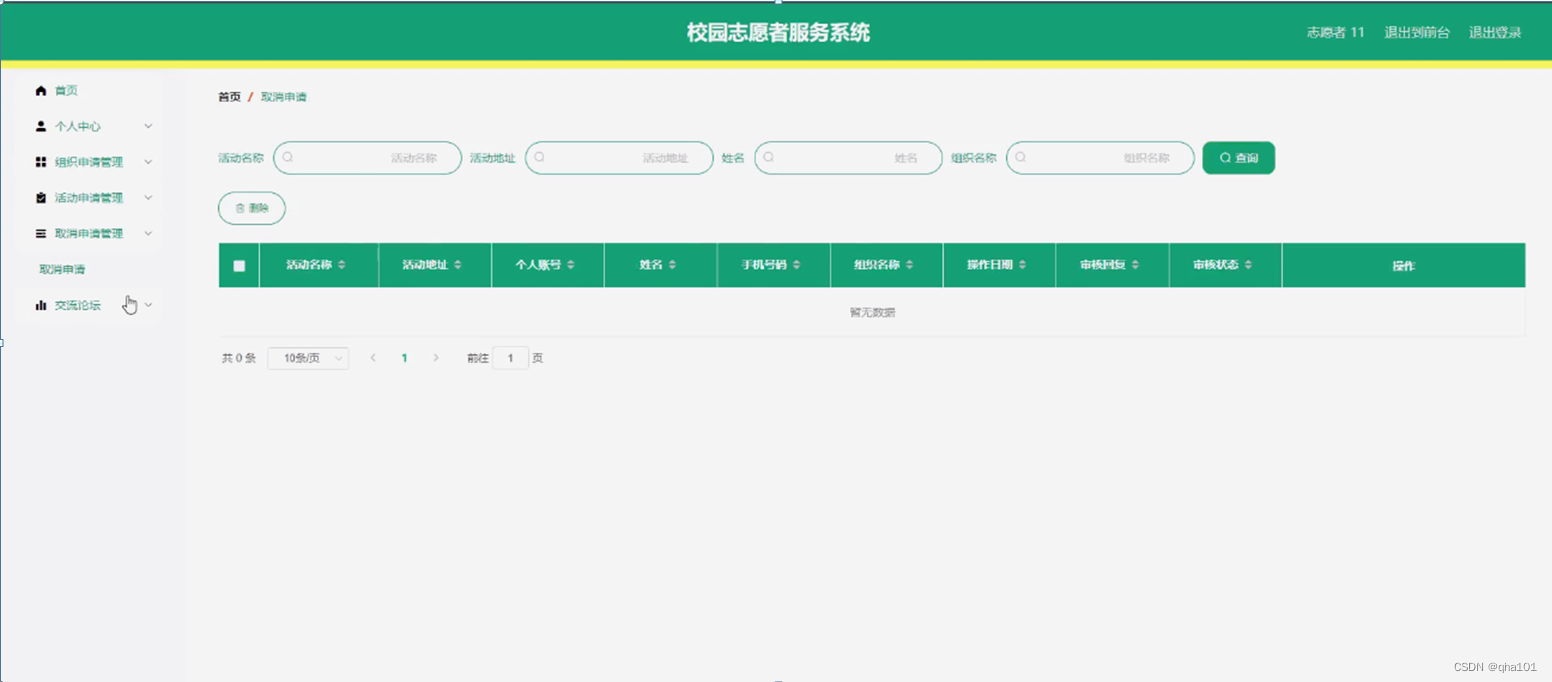Click the 暂无数据 empty table message
This screenshot has width=1552, height=682.
coord(872,312)
